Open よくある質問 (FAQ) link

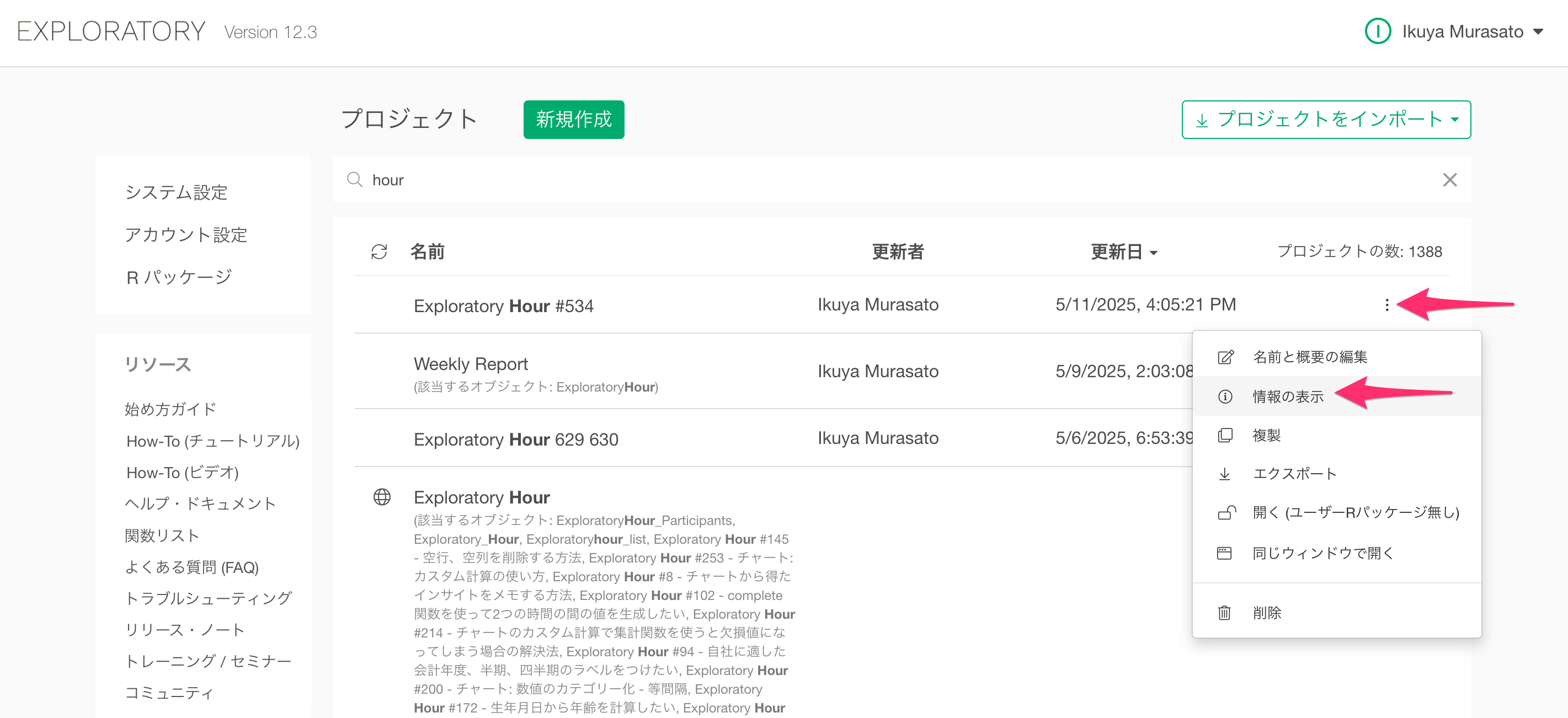pos(192,567)
